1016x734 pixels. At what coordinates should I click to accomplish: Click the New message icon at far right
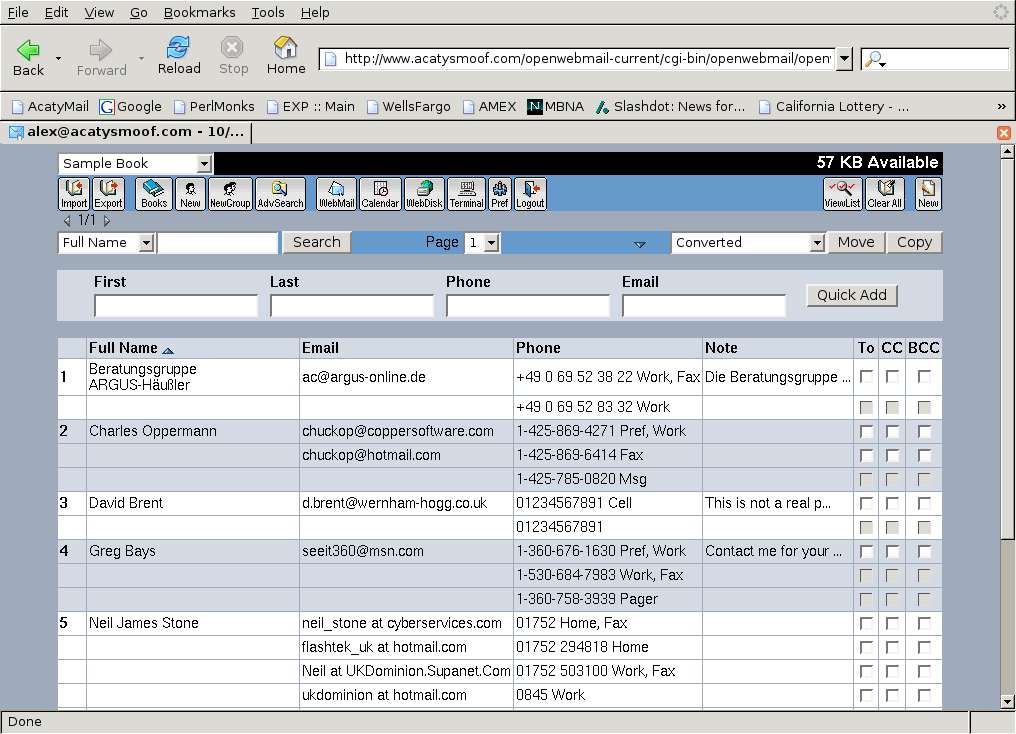928,194
